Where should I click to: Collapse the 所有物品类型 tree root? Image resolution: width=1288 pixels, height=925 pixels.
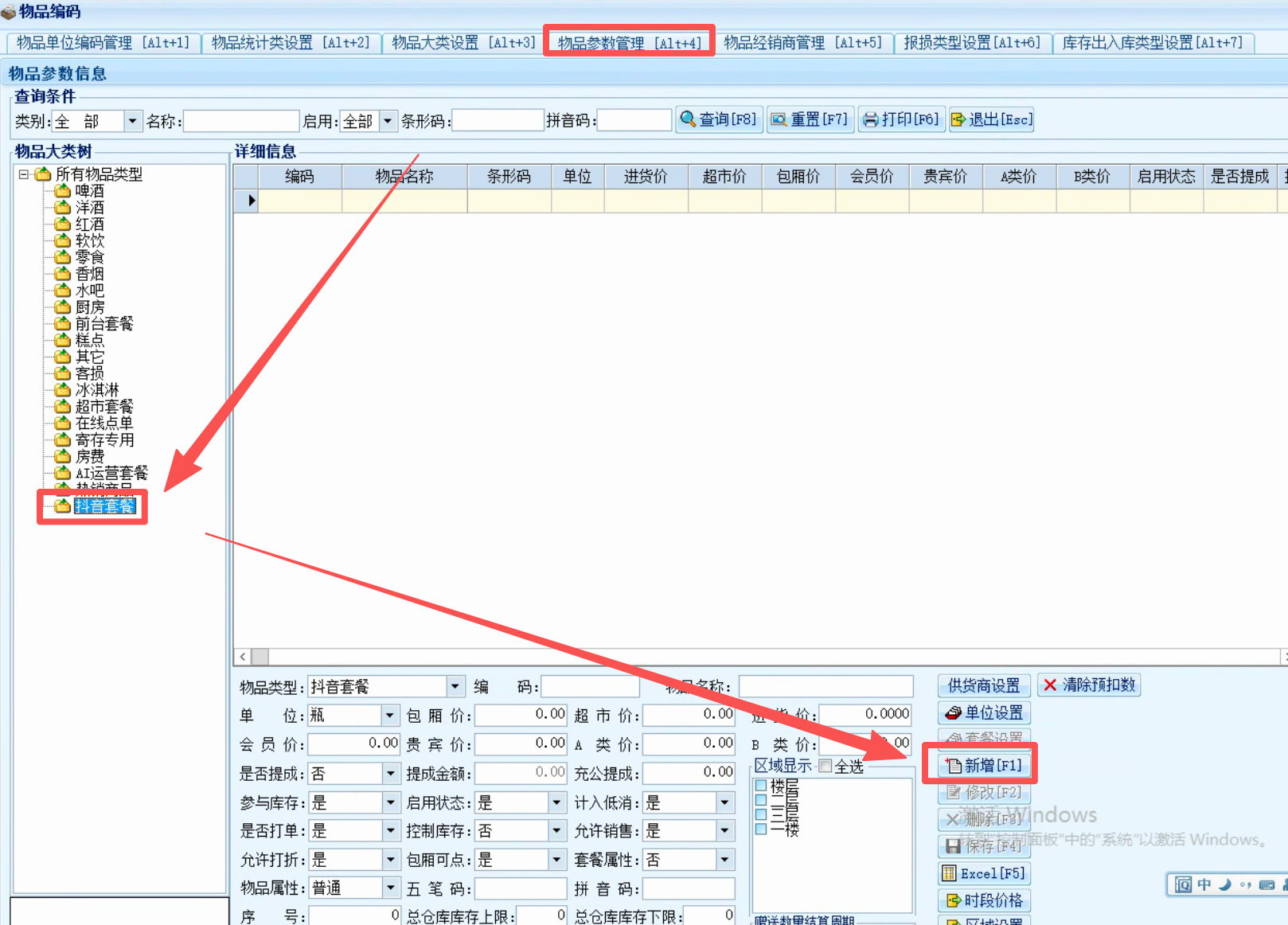tap(24, 174)
